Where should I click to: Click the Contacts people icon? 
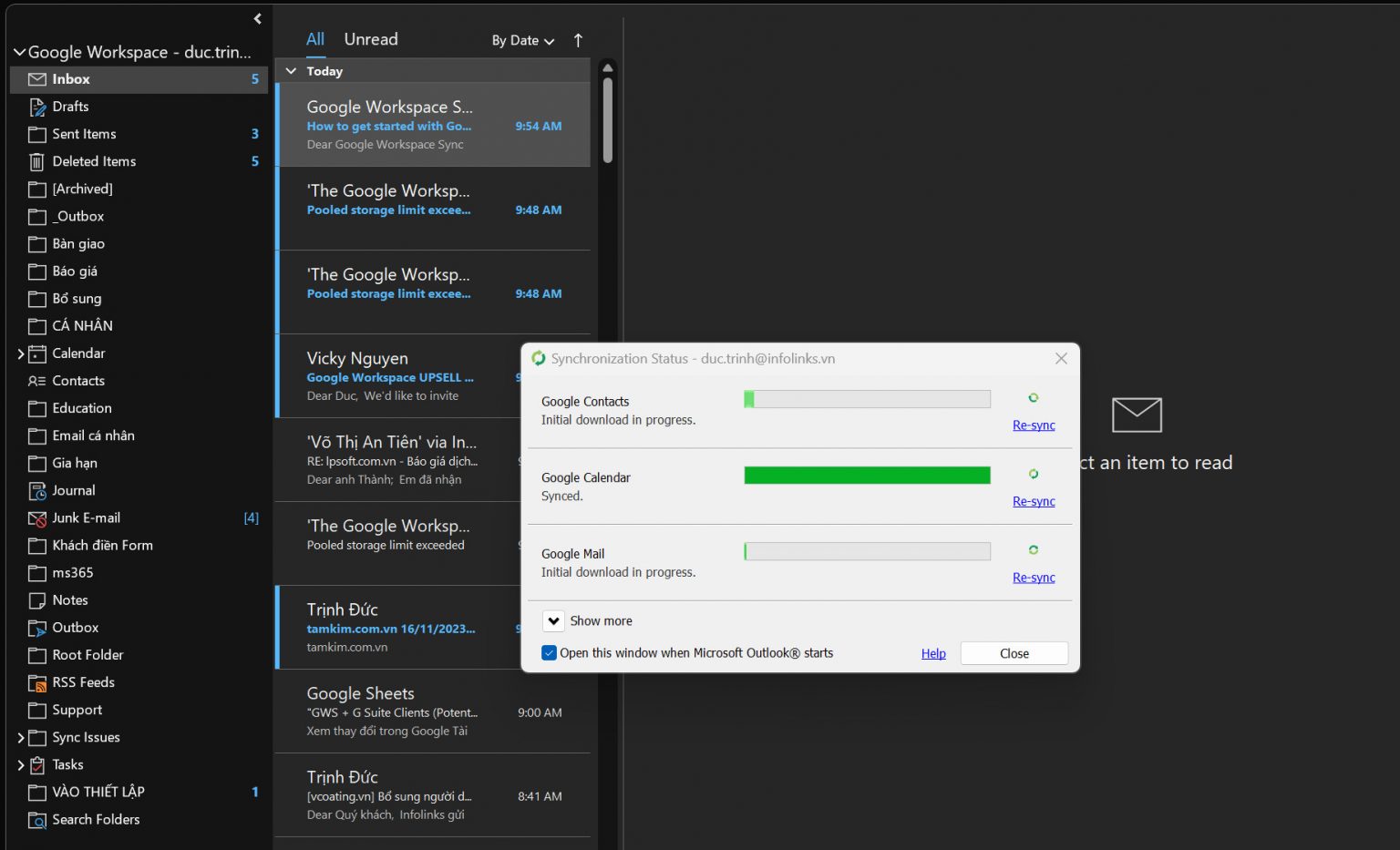point(37,381)
